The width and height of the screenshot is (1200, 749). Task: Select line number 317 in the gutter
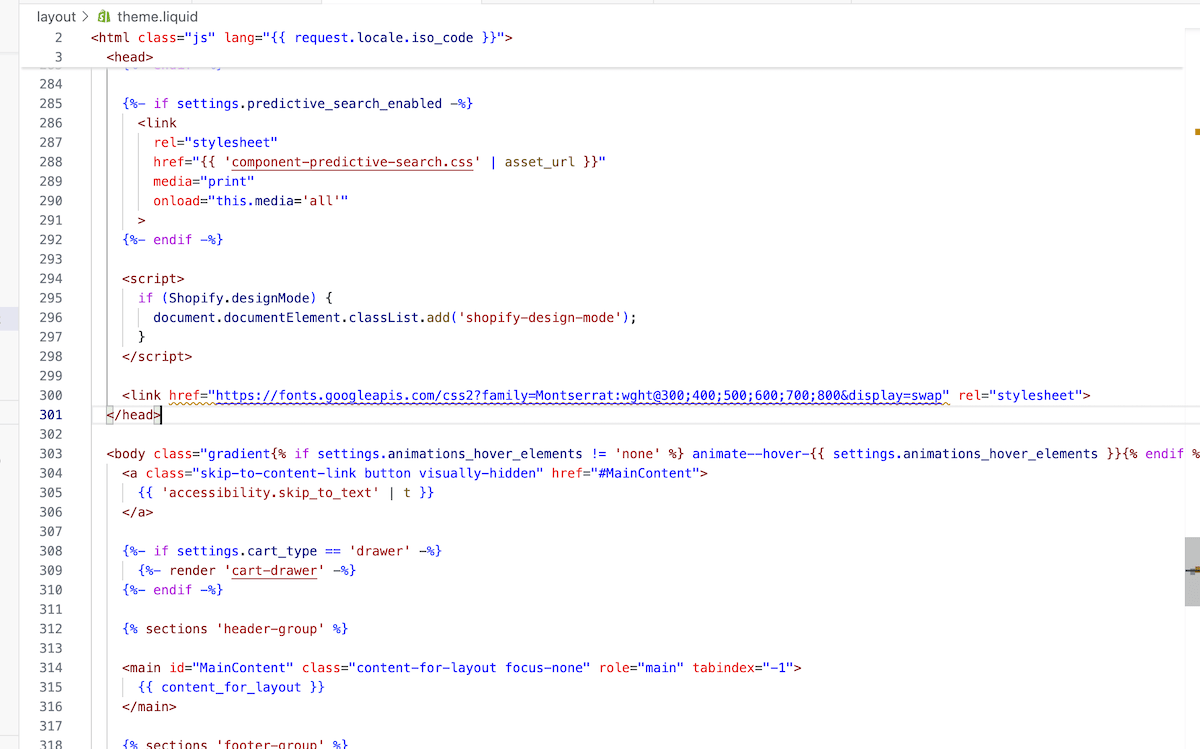51,726
